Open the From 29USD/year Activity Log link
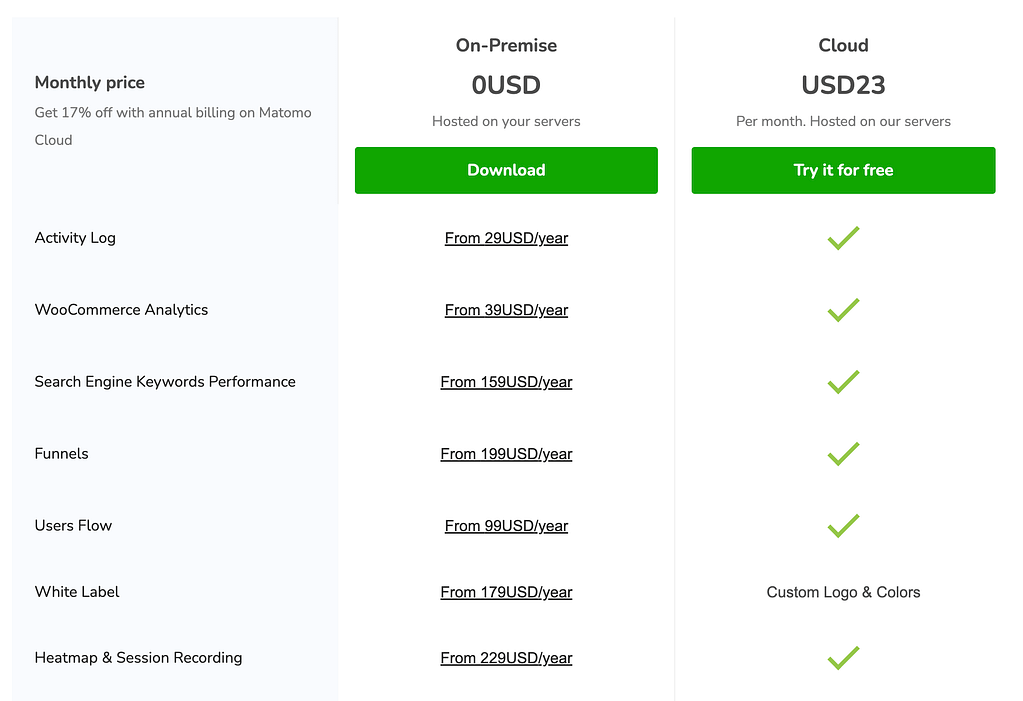The width and height of the screenshot is (1023, 701). point(505,238)
